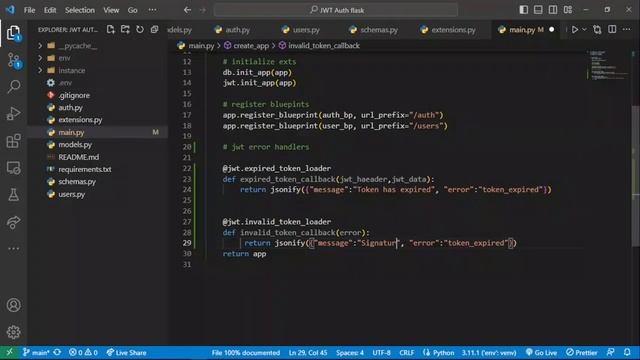The image size is (640, 360).
Task: Open run options dropdown arrow
Action: [x=584, y=29]
